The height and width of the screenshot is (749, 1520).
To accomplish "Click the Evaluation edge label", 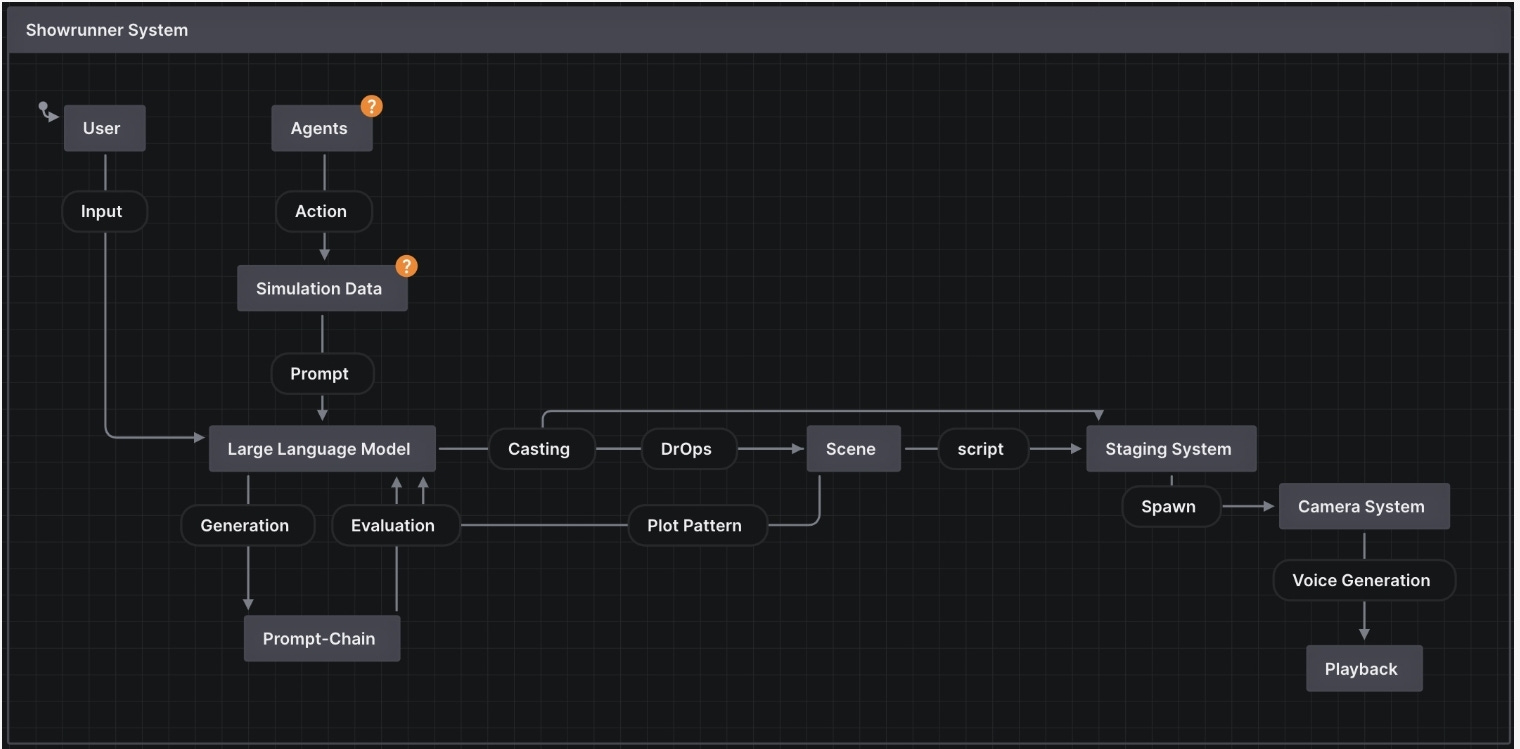I will coord(395,525).
